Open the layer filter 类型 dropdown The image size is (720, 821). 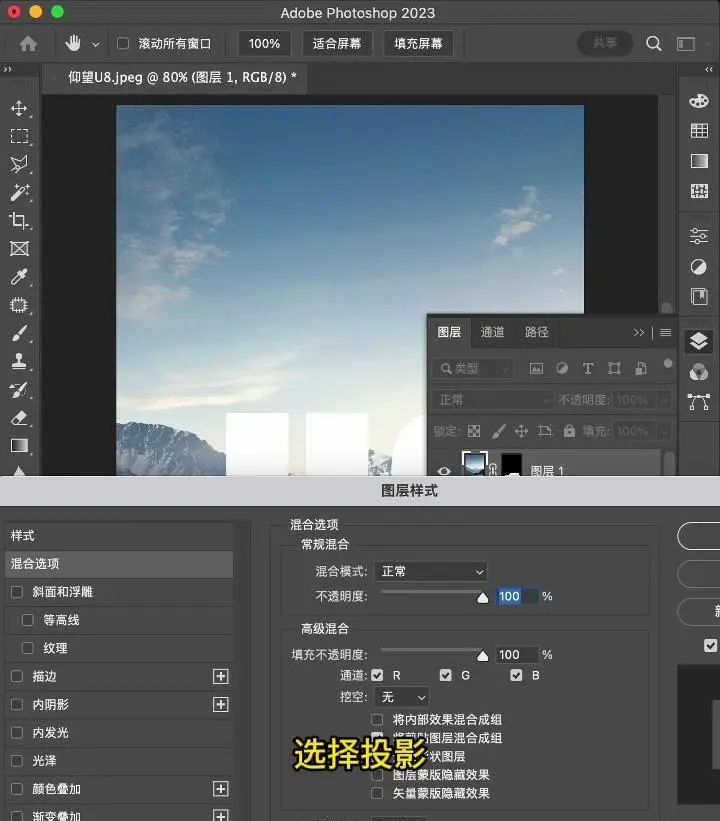472,369
